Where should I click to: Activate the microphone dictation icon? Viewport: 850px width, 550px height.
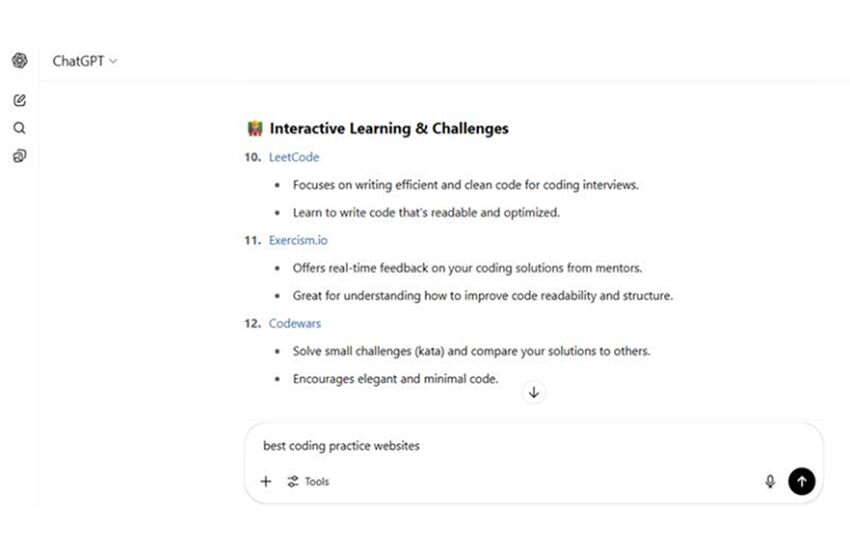[770, 481]
